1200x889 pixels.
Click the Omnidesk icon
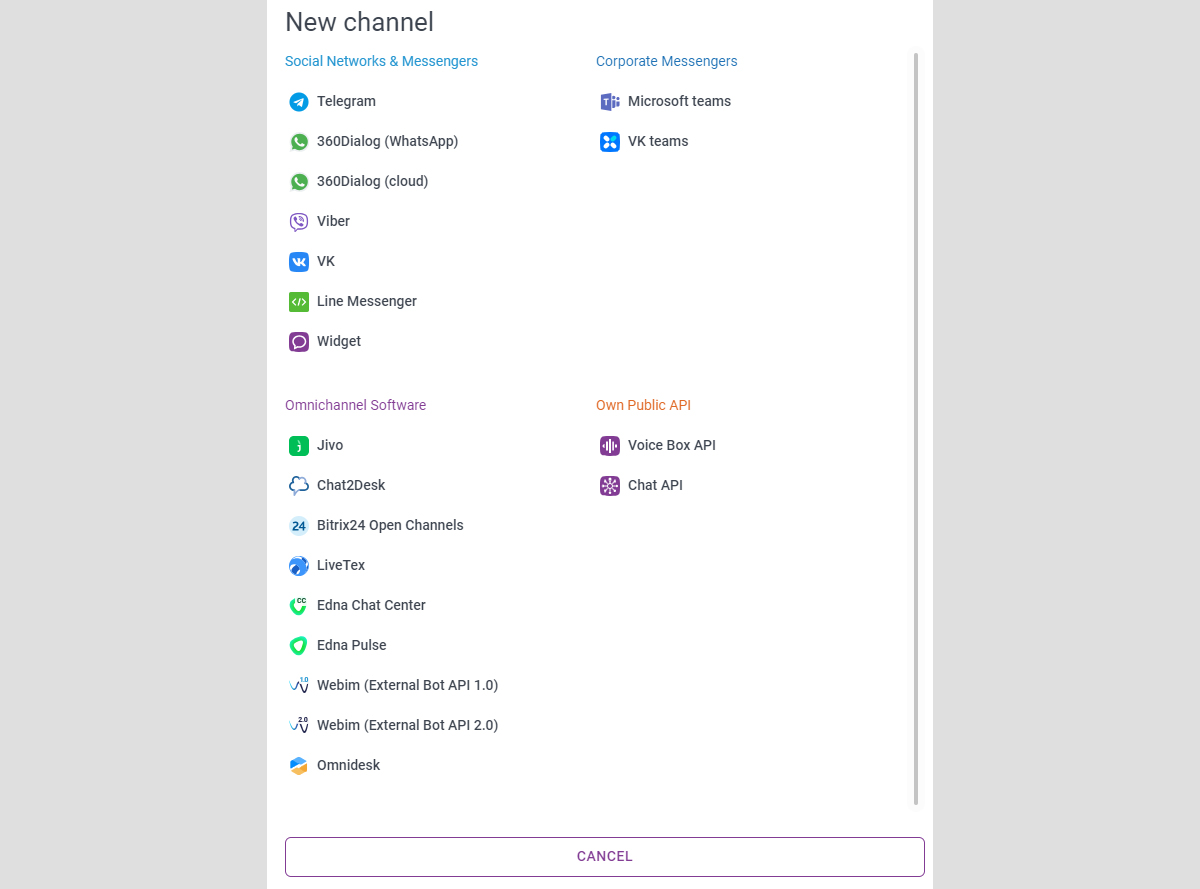299,766
